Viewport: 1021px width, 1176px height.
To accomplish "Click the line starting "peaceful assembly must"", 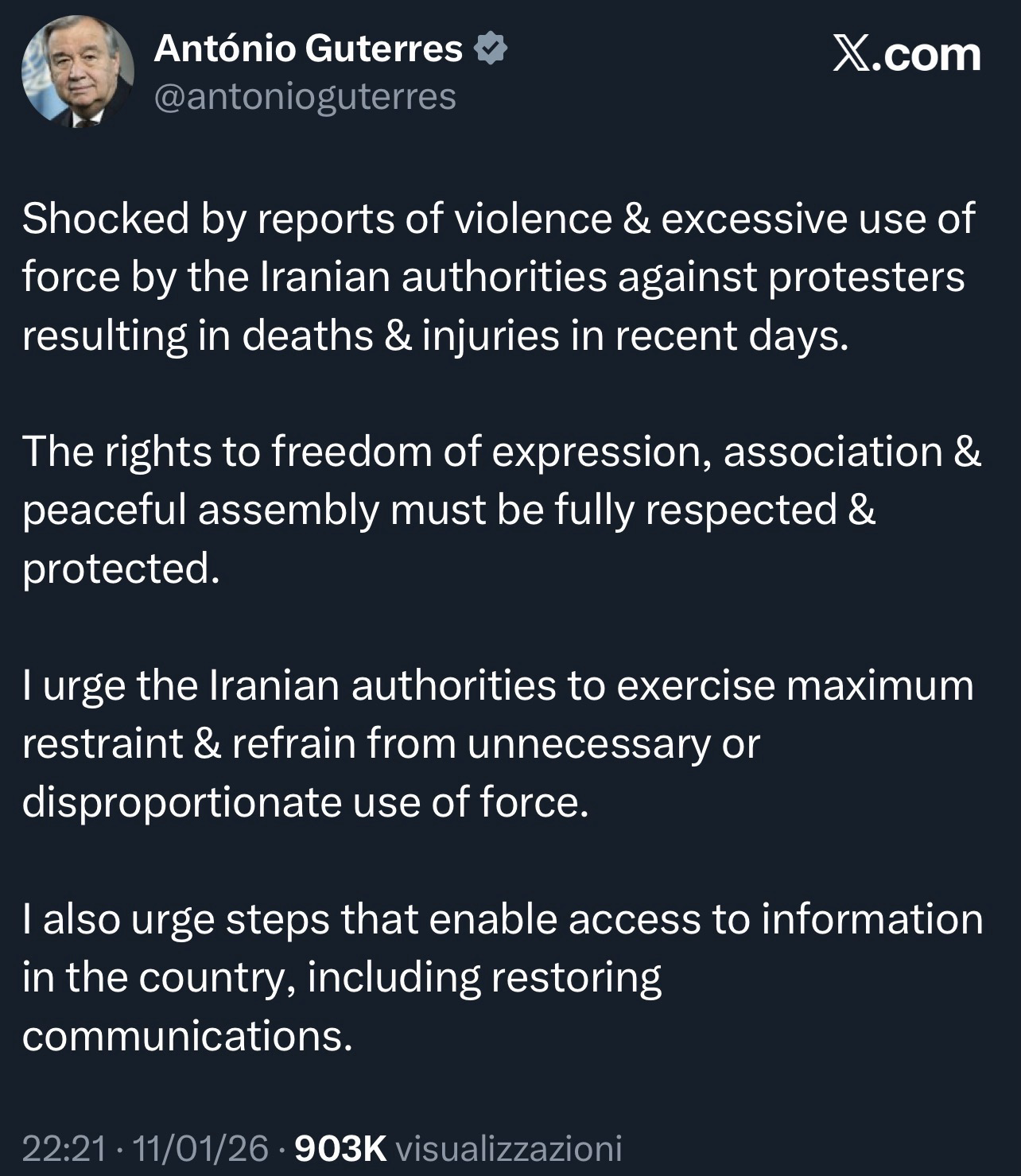I will pyautogui.click(x=449, y=510).
